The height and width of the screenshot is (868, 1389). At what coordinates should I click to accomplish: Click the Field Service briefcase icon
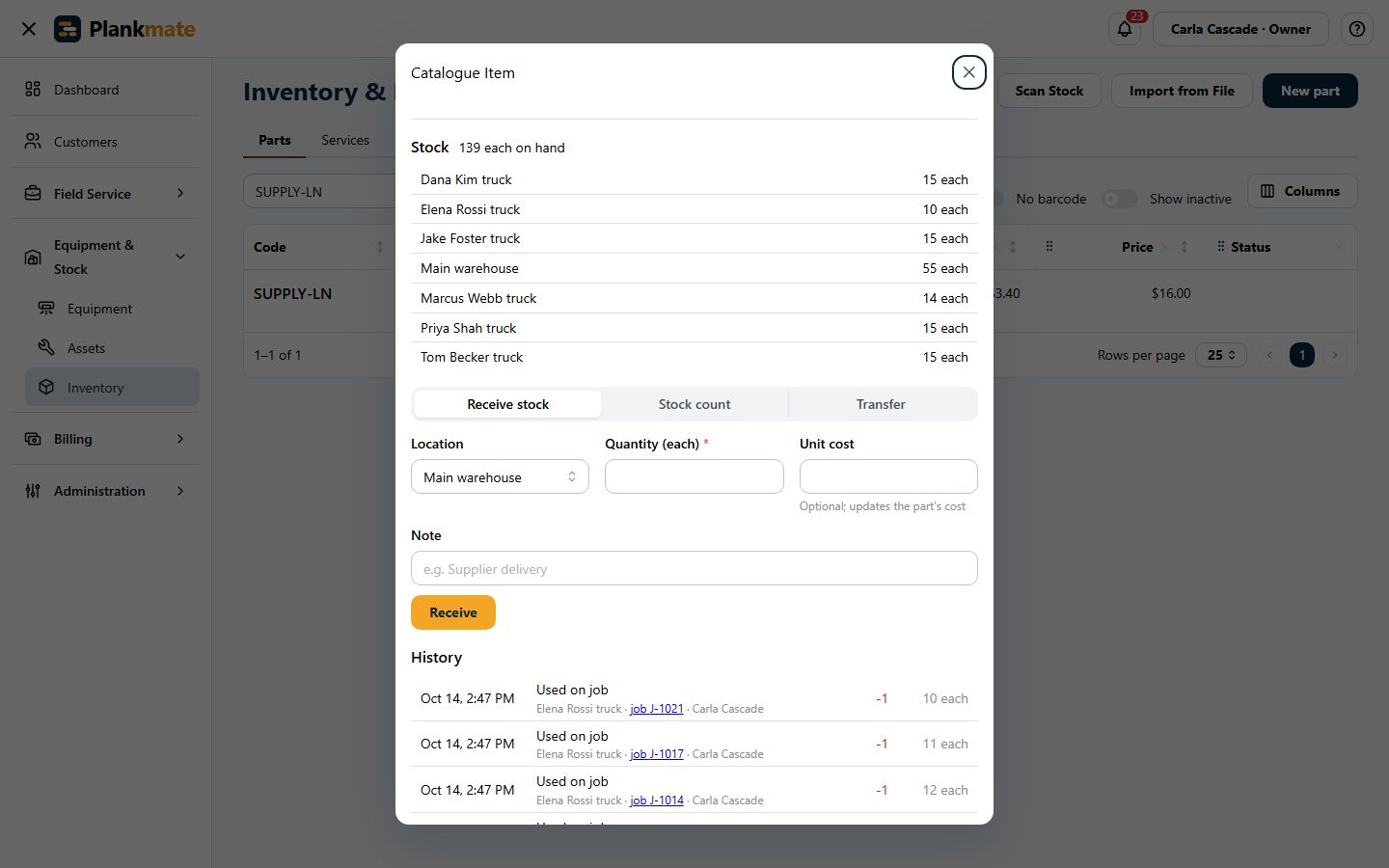point(33,193)
